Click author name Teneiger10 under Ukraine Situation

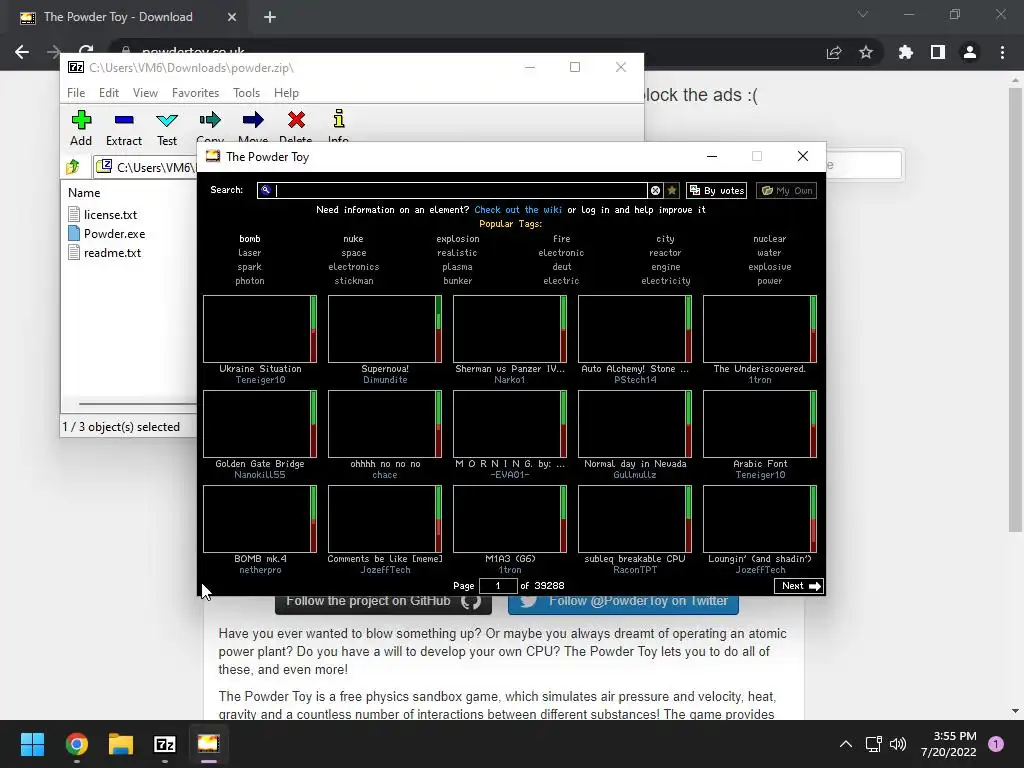tap(260, 380)
